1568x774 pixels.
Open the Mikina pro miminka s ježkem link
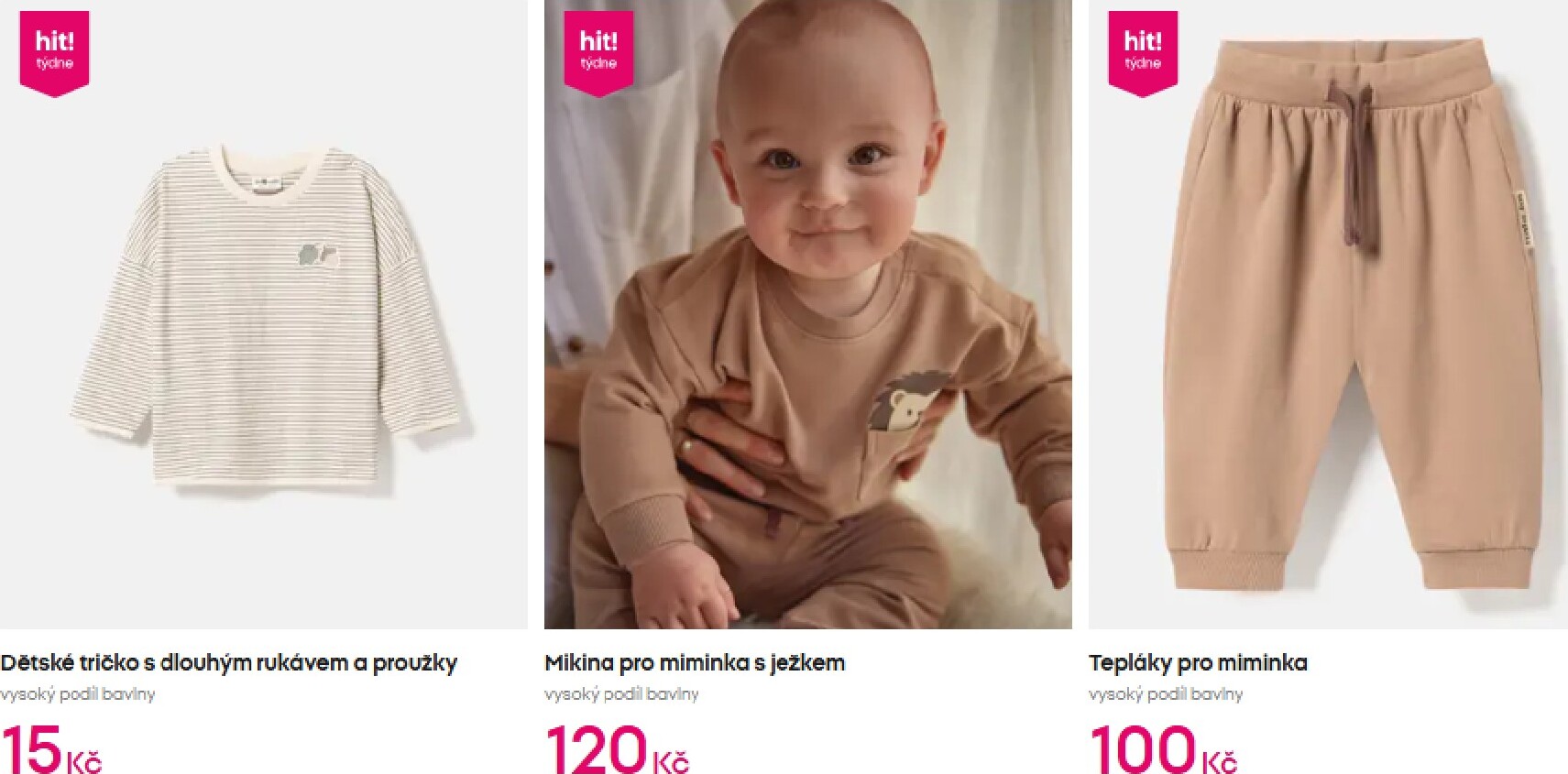click(695, 662)
